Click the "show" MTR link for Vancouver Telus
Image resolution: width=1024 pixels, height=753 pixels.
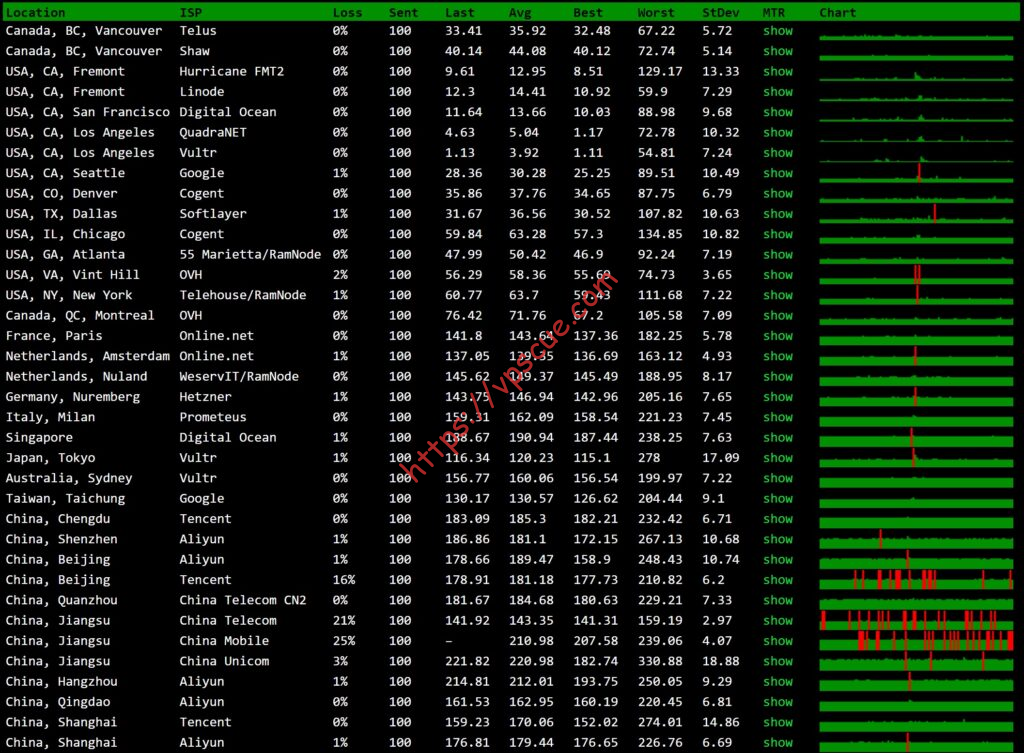click(x=778, y=31)
